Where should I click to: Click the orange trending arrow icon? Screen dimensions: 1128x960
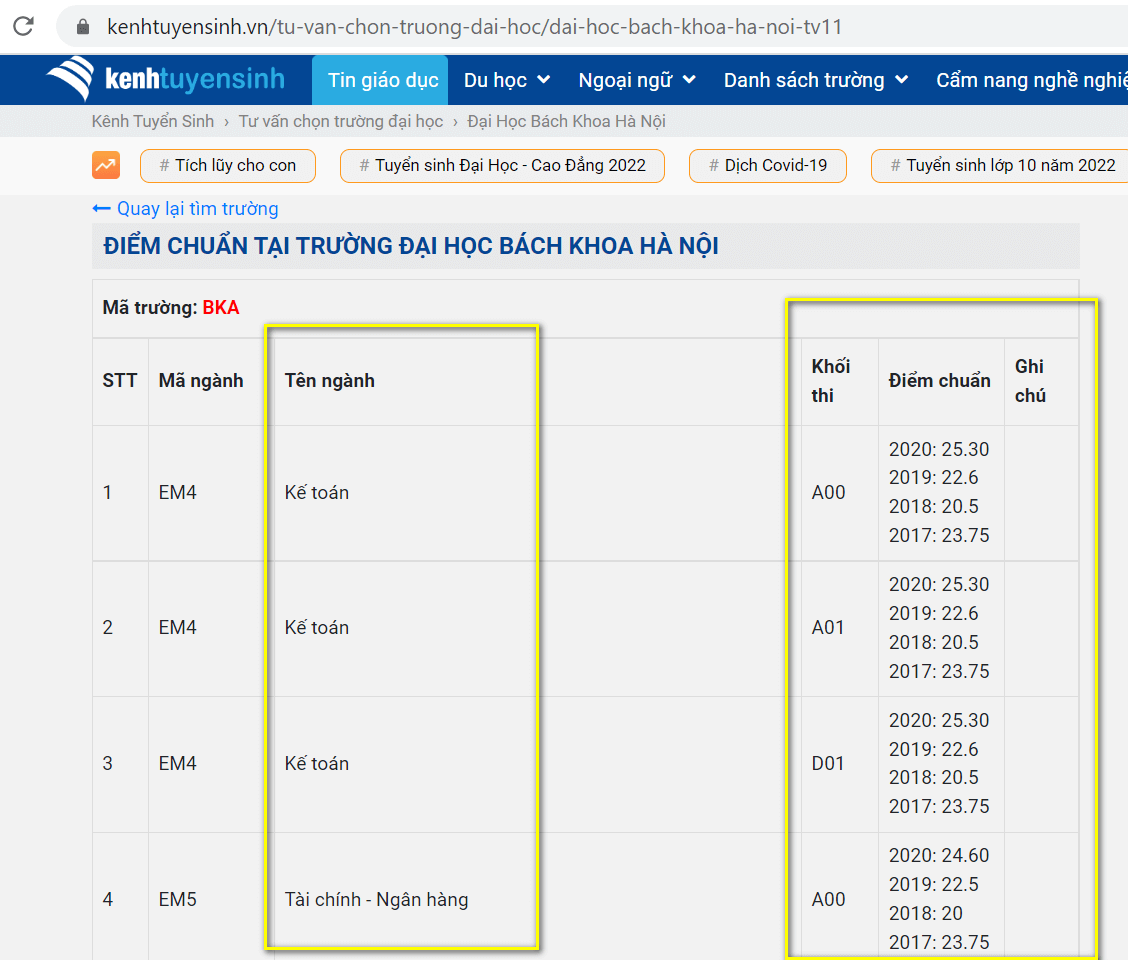[x=105, y=165]
